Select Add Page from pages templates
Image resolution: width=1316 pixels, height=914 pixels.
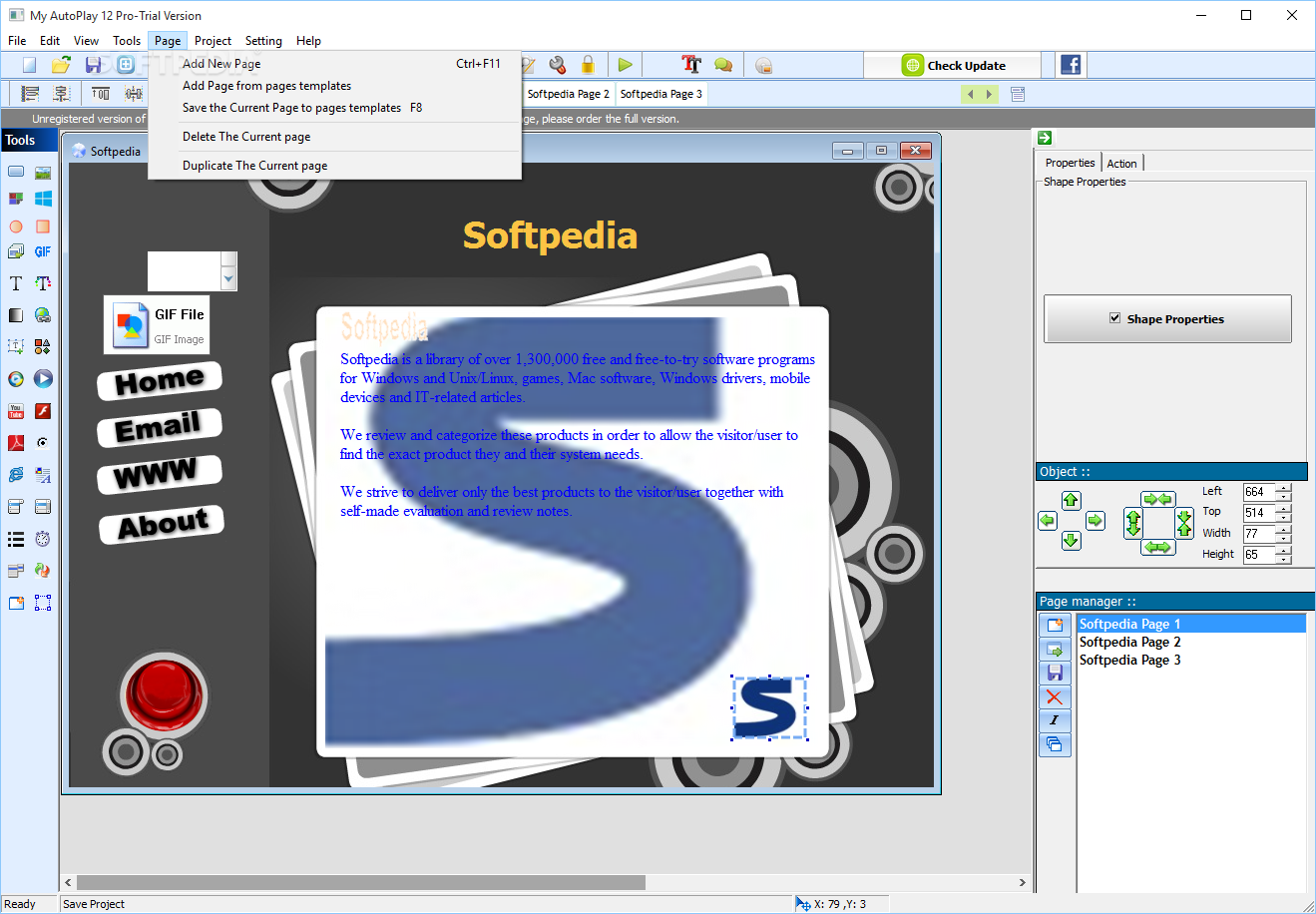[334, 86]
